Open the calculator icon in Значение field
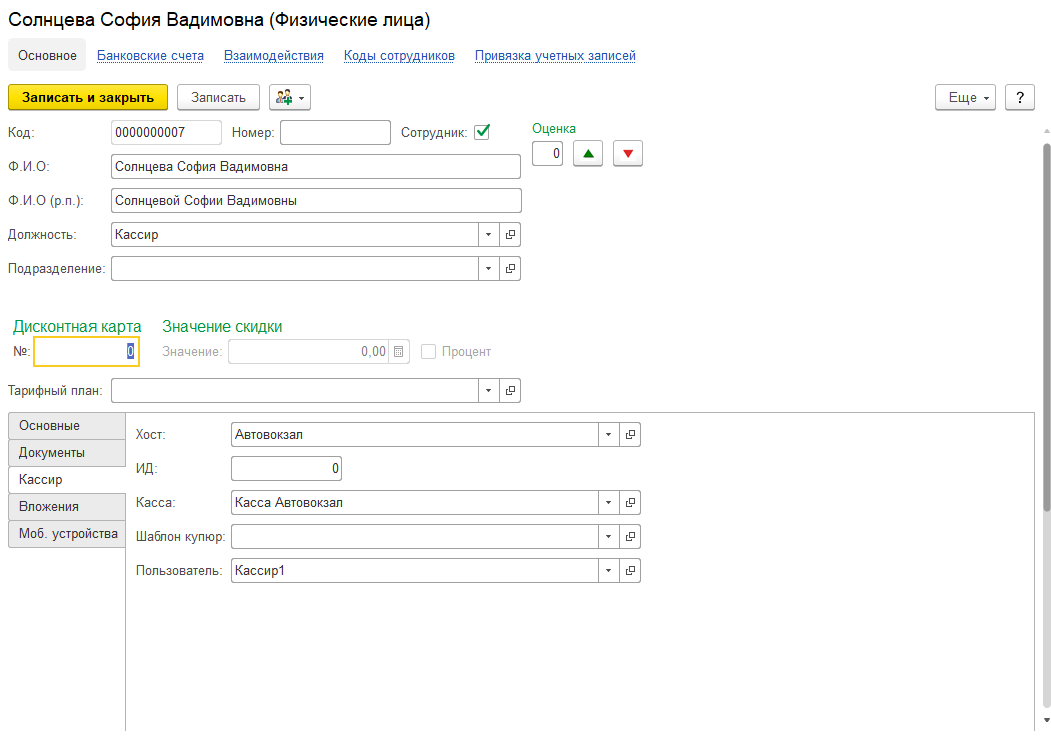1051x739 pixels. tap(399, 352)
